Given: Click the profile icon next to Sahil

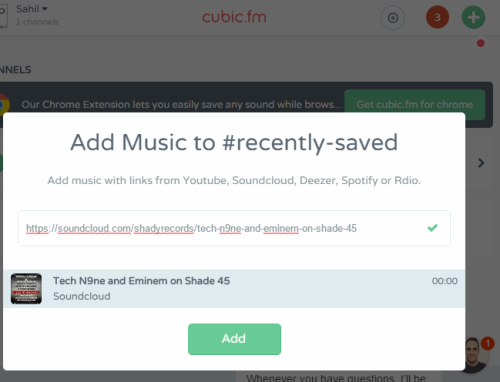Looking at the screenshot, I should (x=3, y=16).
